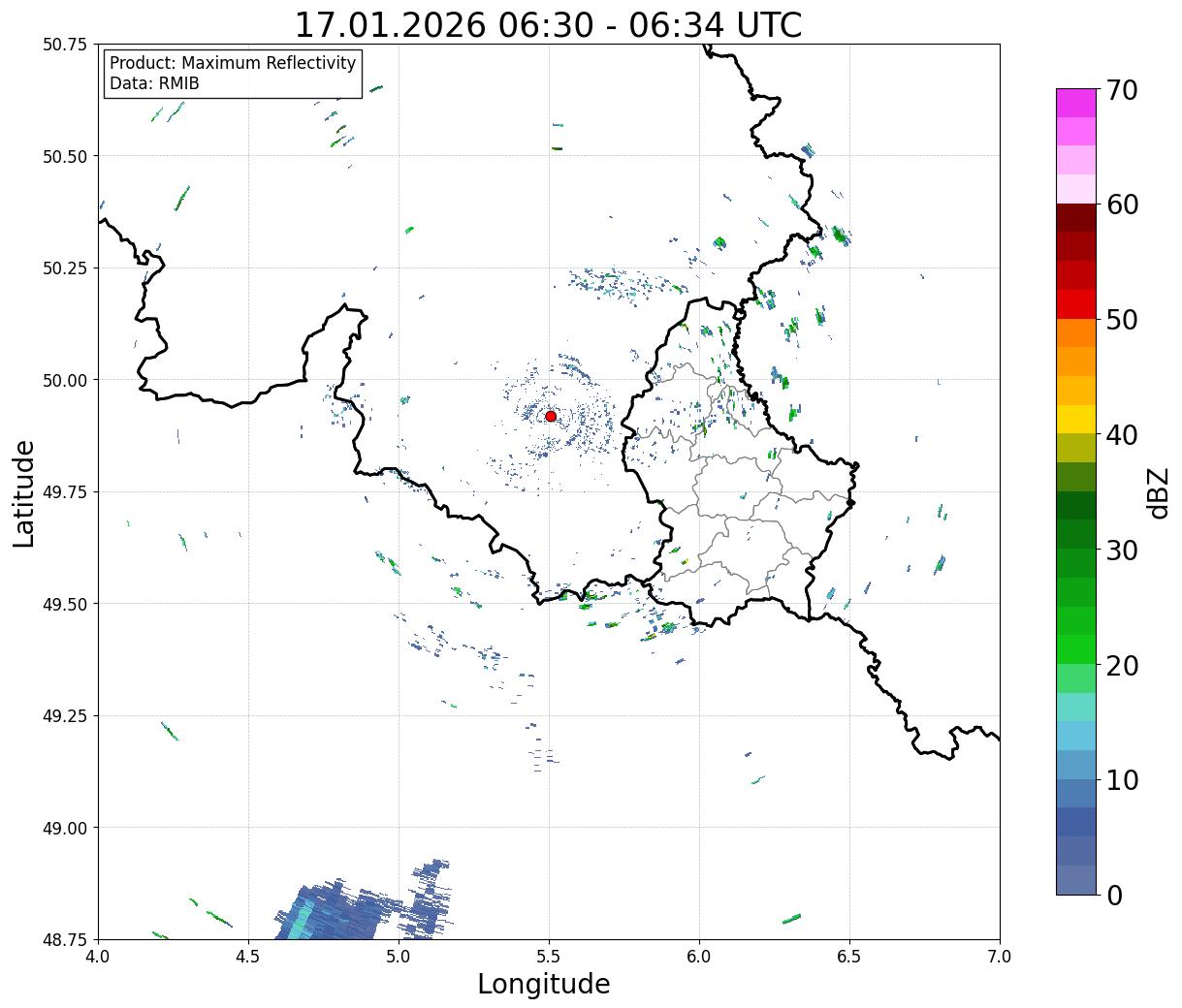Click the colorbar tick label 0
Screen dimensions: 1182x1008
tap(1113, 895)
